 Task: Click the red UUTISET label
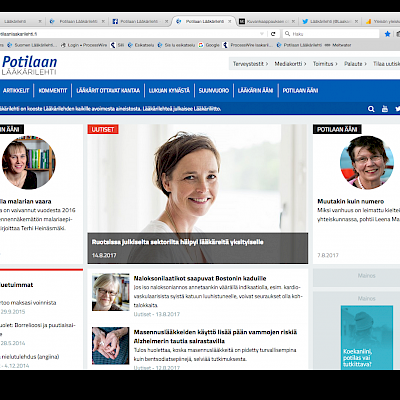click(103, 129)
